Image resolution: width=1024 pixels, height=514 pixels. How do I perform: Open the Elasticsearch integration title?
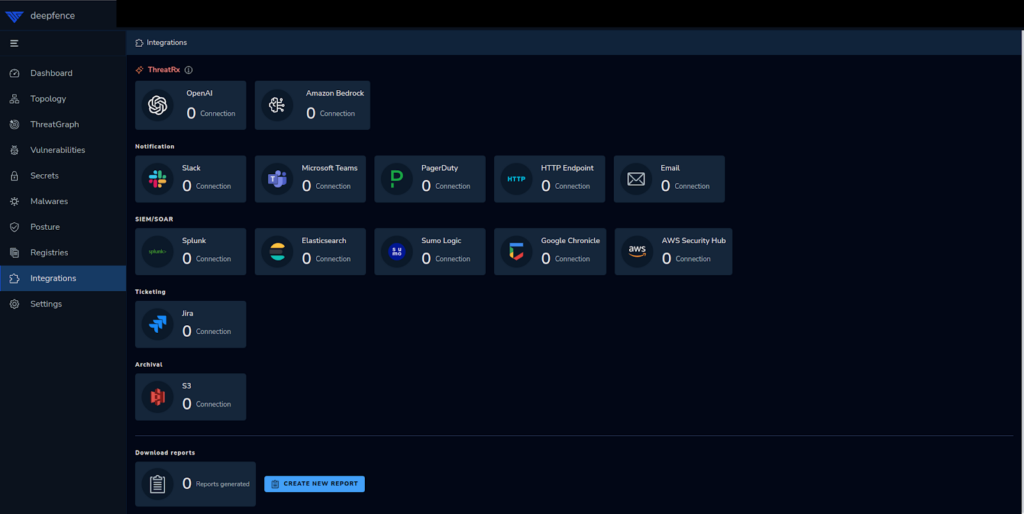click(x=324, y=240)
